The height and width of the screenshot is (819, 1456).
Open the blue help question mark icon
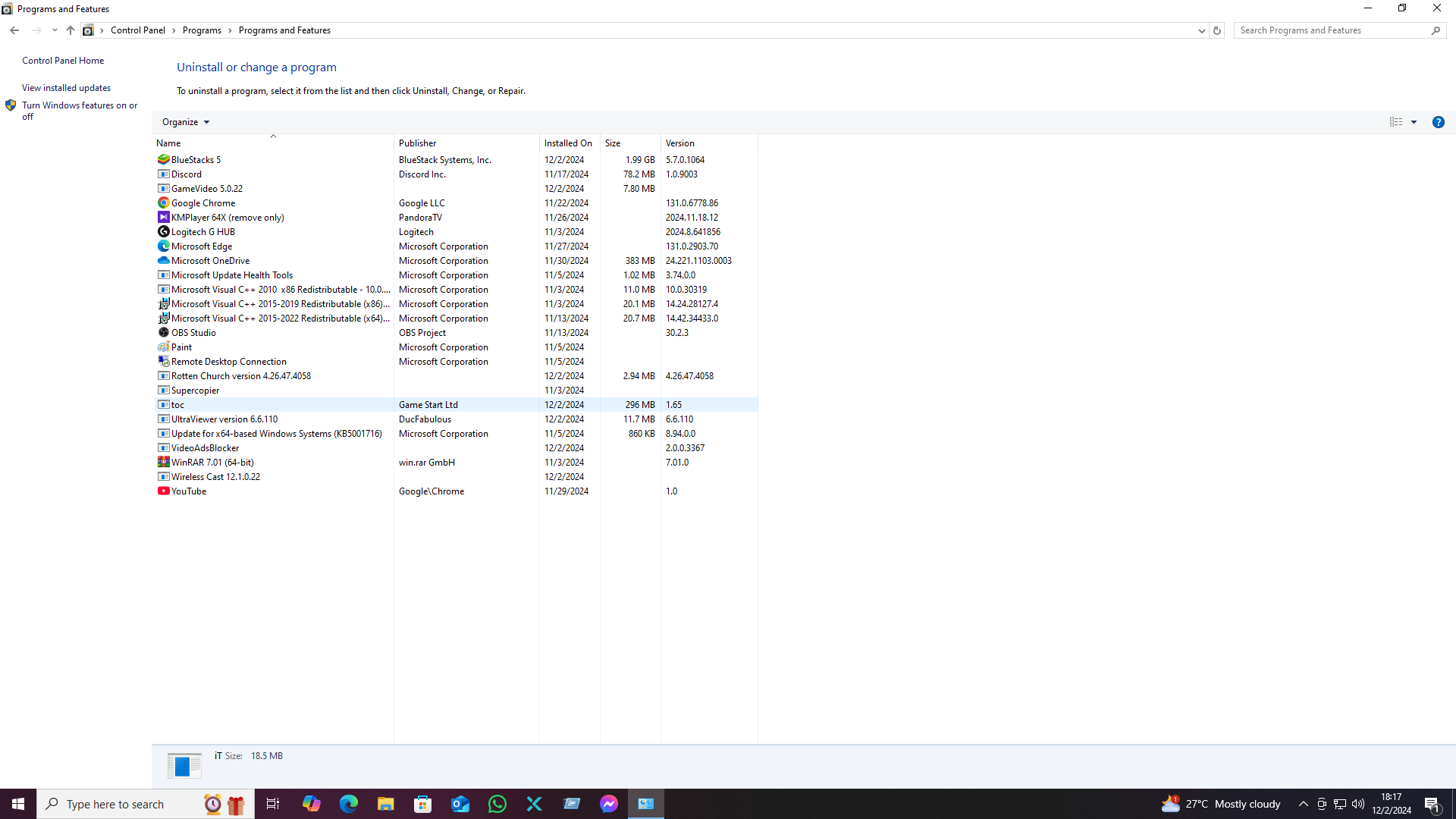click(x=1438, y=122)
